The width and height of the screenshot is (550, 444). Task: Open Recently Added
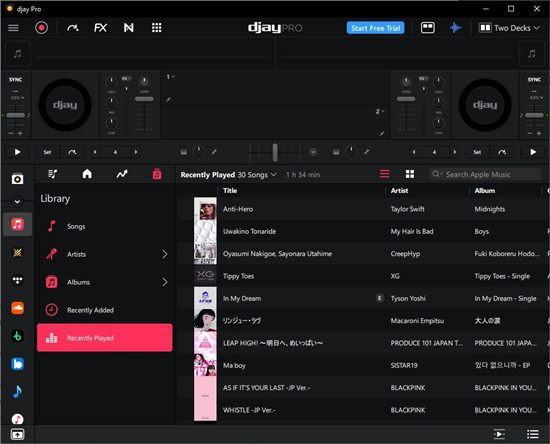105,310
